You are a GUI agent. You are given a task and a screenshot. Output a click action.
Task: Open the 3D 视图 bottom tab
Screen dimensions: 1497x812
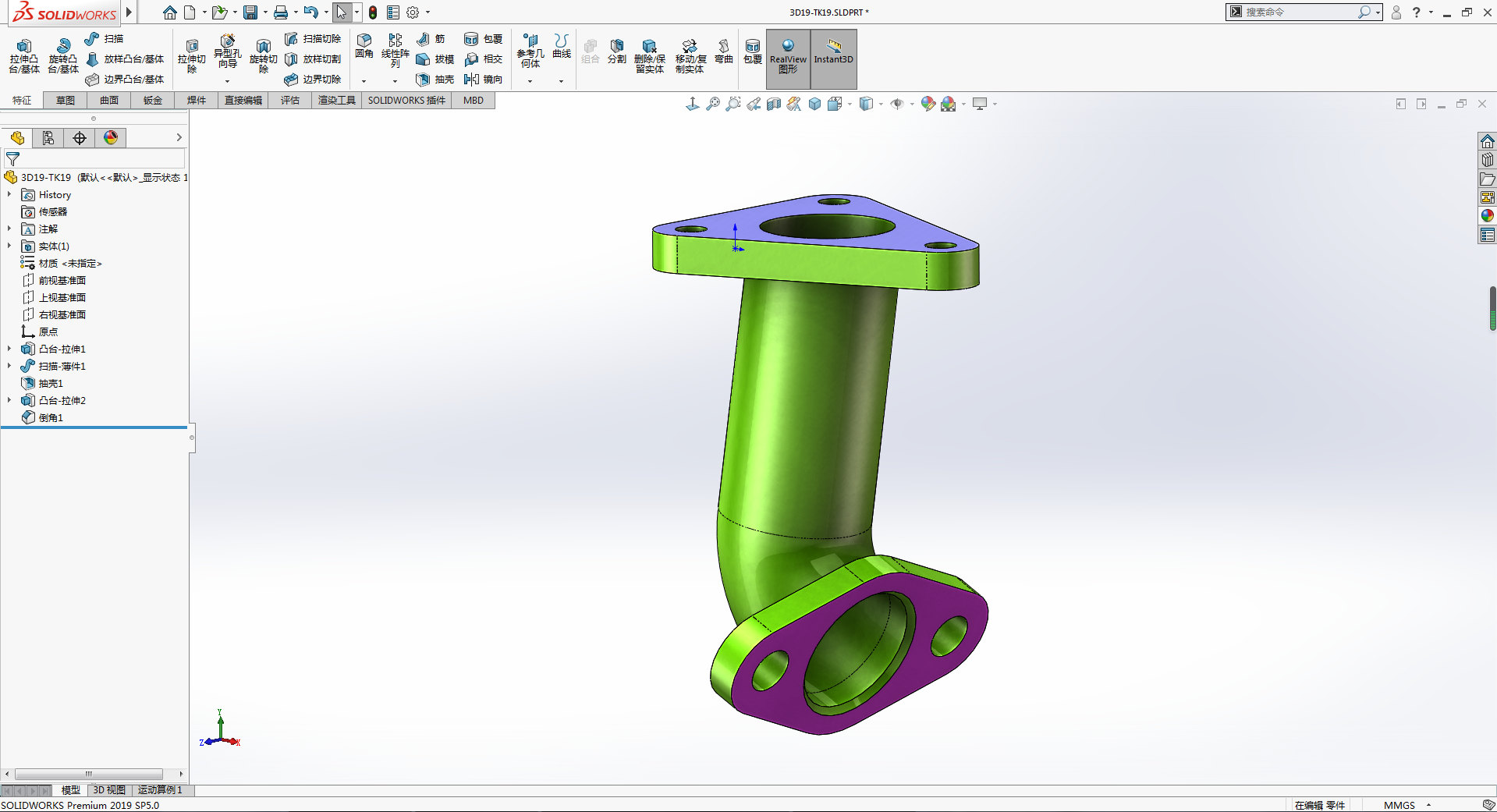pos(109,790)
